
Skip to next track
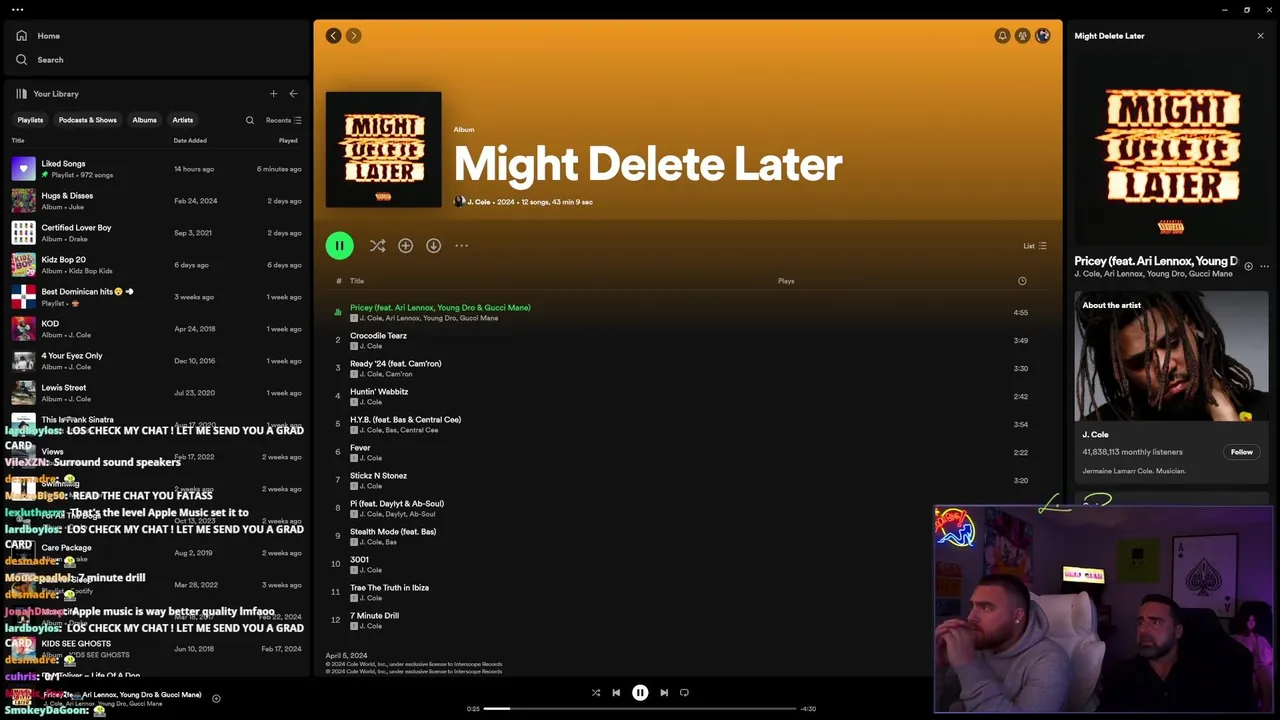[664, 692]
